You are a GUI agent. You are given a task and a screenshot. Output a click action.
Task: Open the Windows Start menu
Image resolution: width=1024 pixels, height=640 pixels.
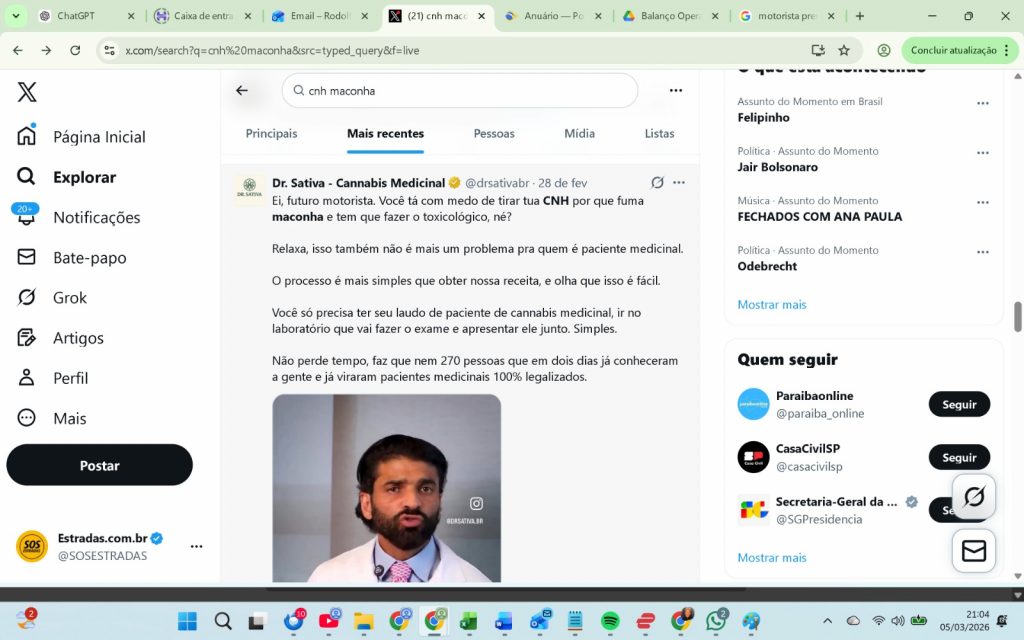click(x=187, y=621)
